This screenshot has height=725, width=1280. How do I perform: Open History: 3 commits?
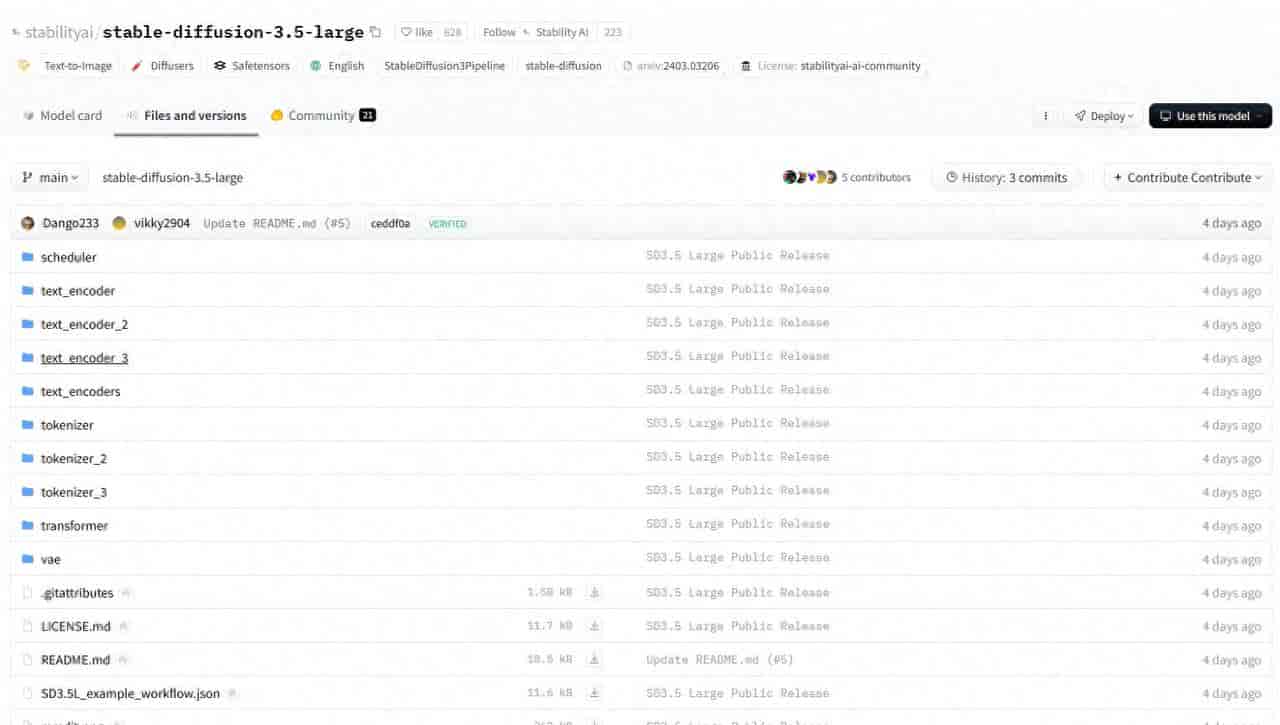click(1006, 178)
